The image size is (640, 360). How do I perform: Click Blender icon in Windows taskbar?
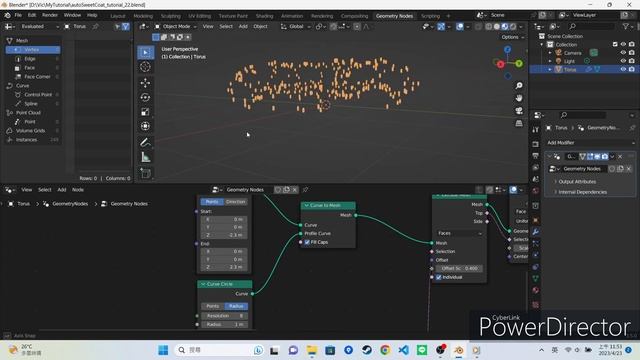click(459, 350)
